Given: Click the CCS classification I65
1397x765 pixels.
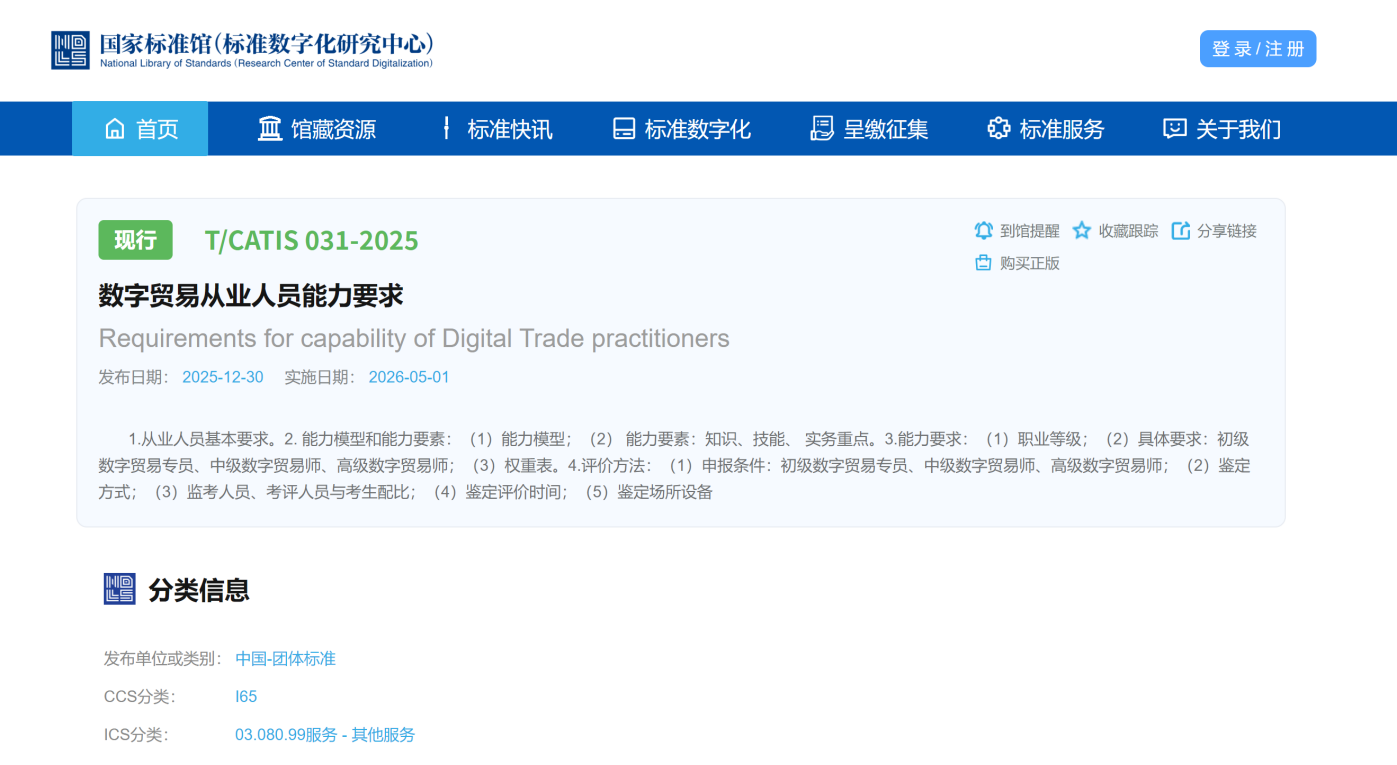Looking at the screenshot, I should [246, 696].
